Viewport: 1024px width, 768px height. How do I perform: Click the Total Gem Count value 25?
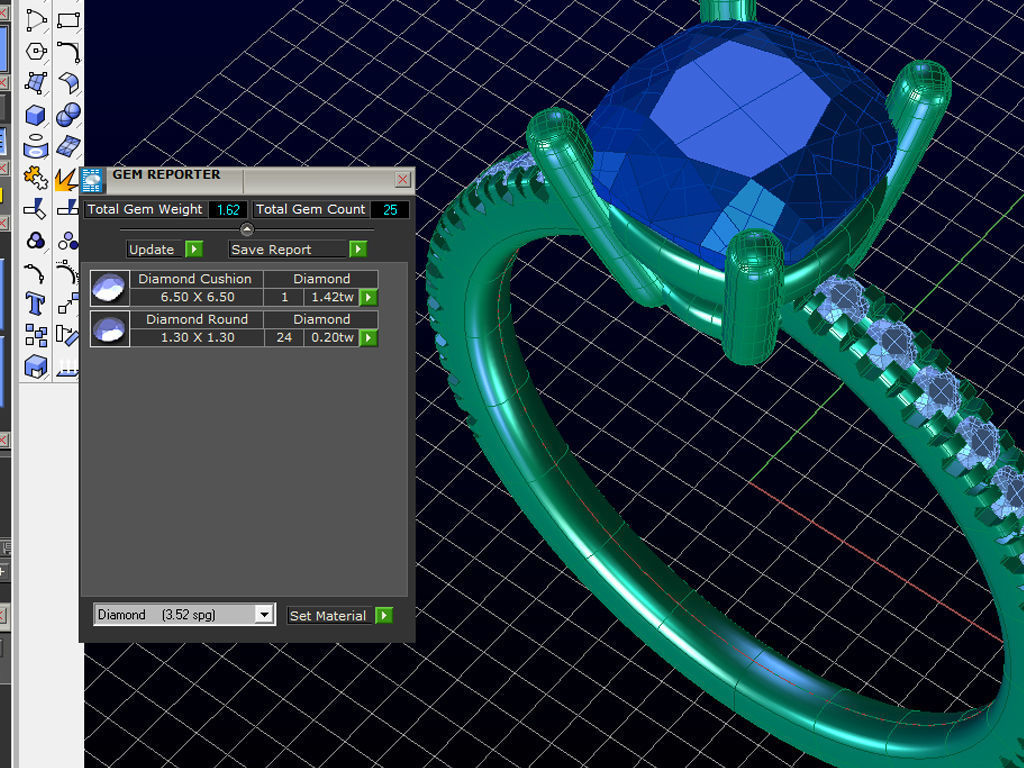click(390, 210)
